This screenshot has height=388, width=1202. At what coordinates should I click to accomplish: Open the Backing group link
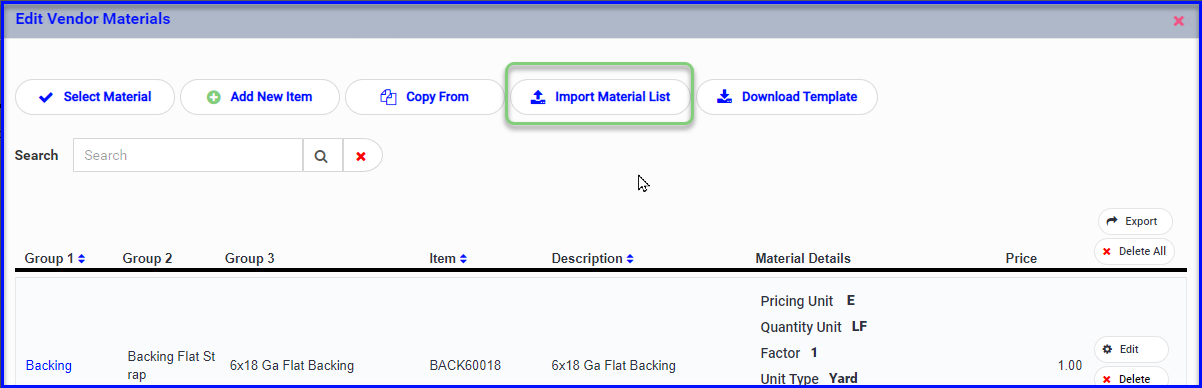(49, 366)
